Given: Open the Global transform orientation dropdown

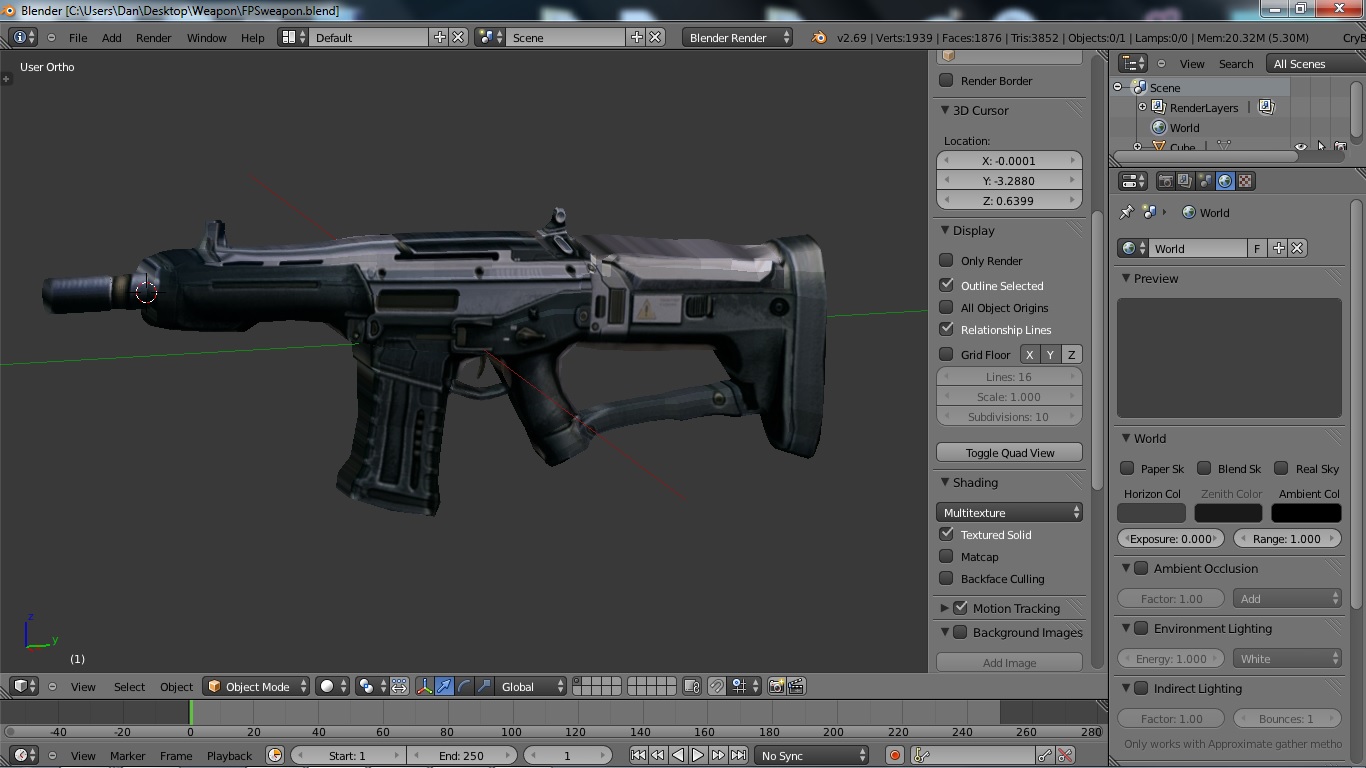Looking at the screenshot, I should [x=531, y=686].
